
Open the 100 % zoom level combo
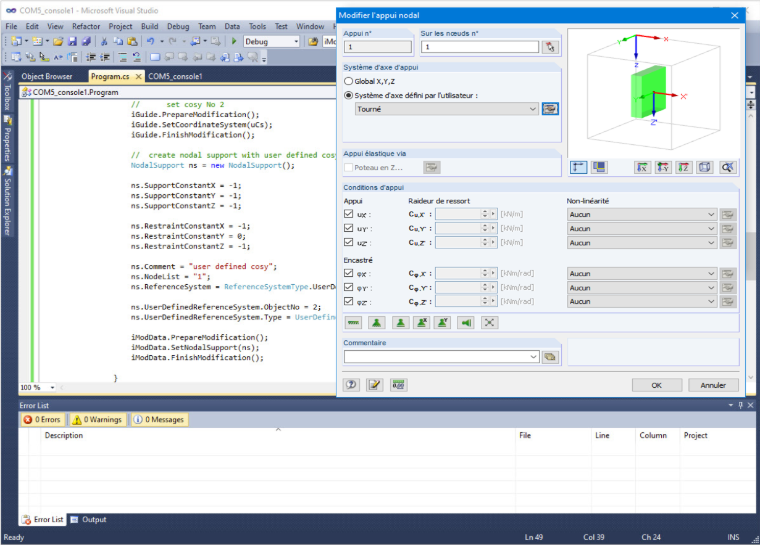(37, 387)
